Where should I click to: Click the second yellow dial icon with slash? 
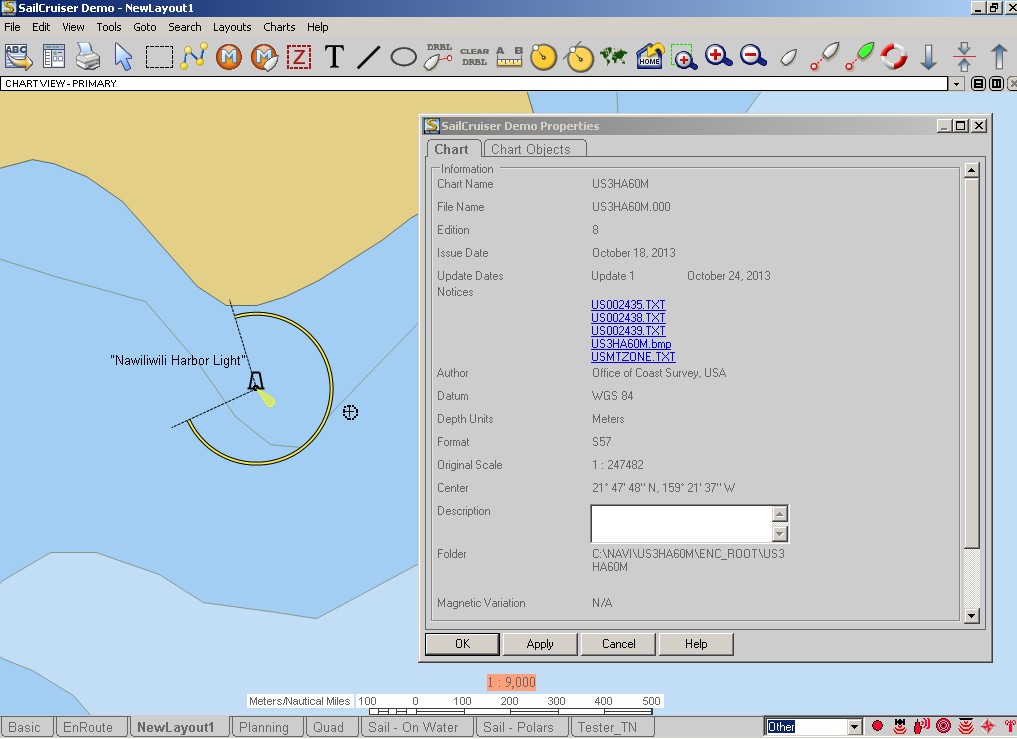click(x=579, y=57)
